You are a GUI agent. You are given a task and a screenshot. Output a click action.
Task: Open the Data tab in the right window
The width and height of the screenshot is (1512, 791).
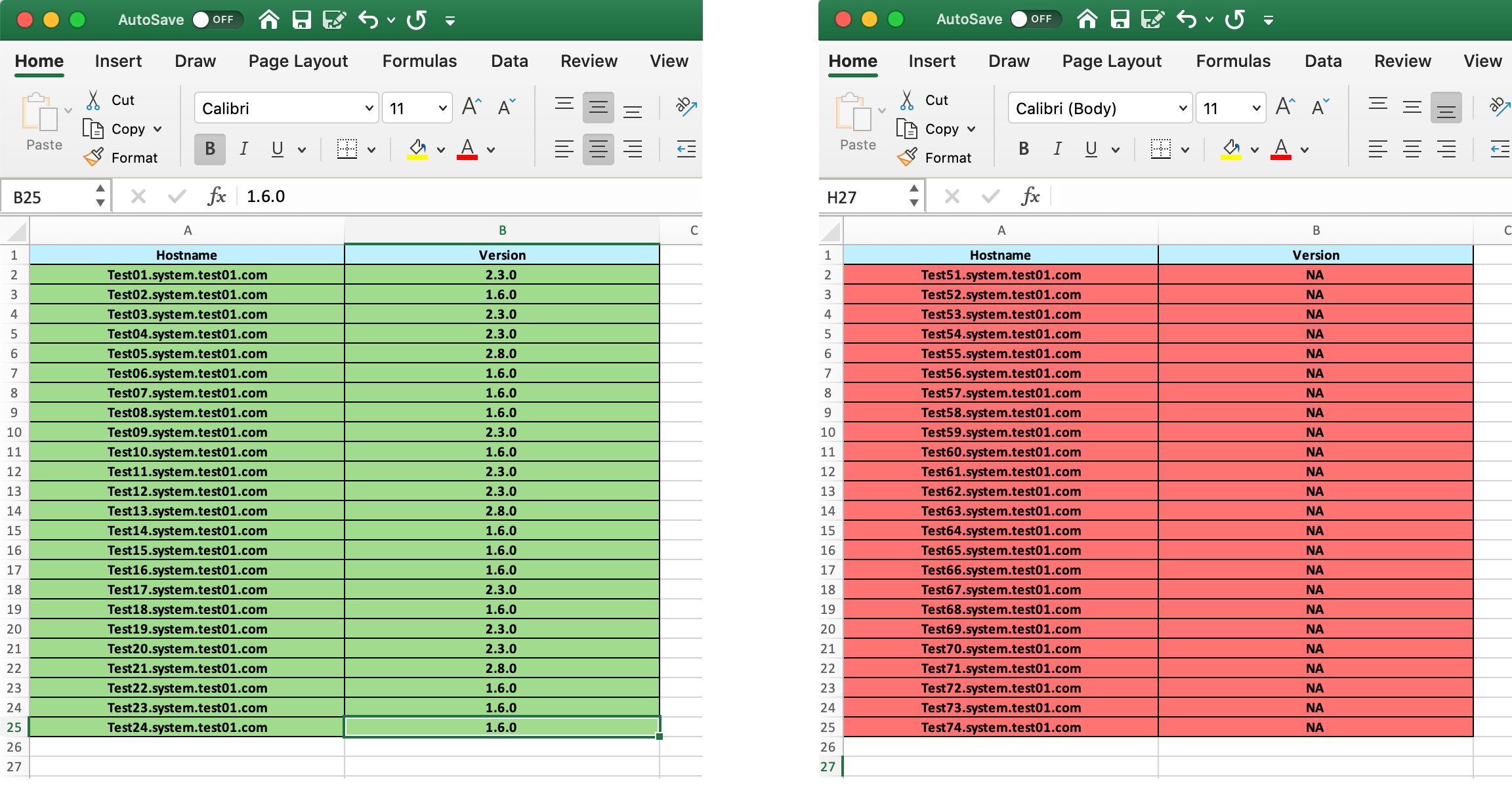point(1323,61)
